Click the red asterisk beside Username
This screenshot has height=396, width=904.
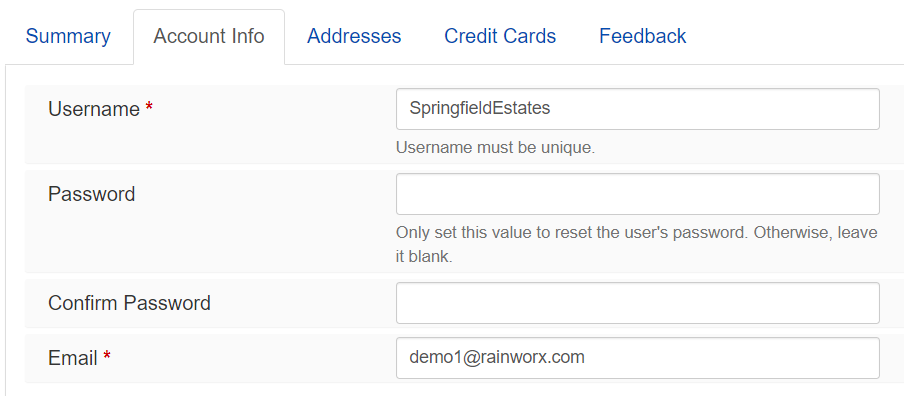(149, 107)
